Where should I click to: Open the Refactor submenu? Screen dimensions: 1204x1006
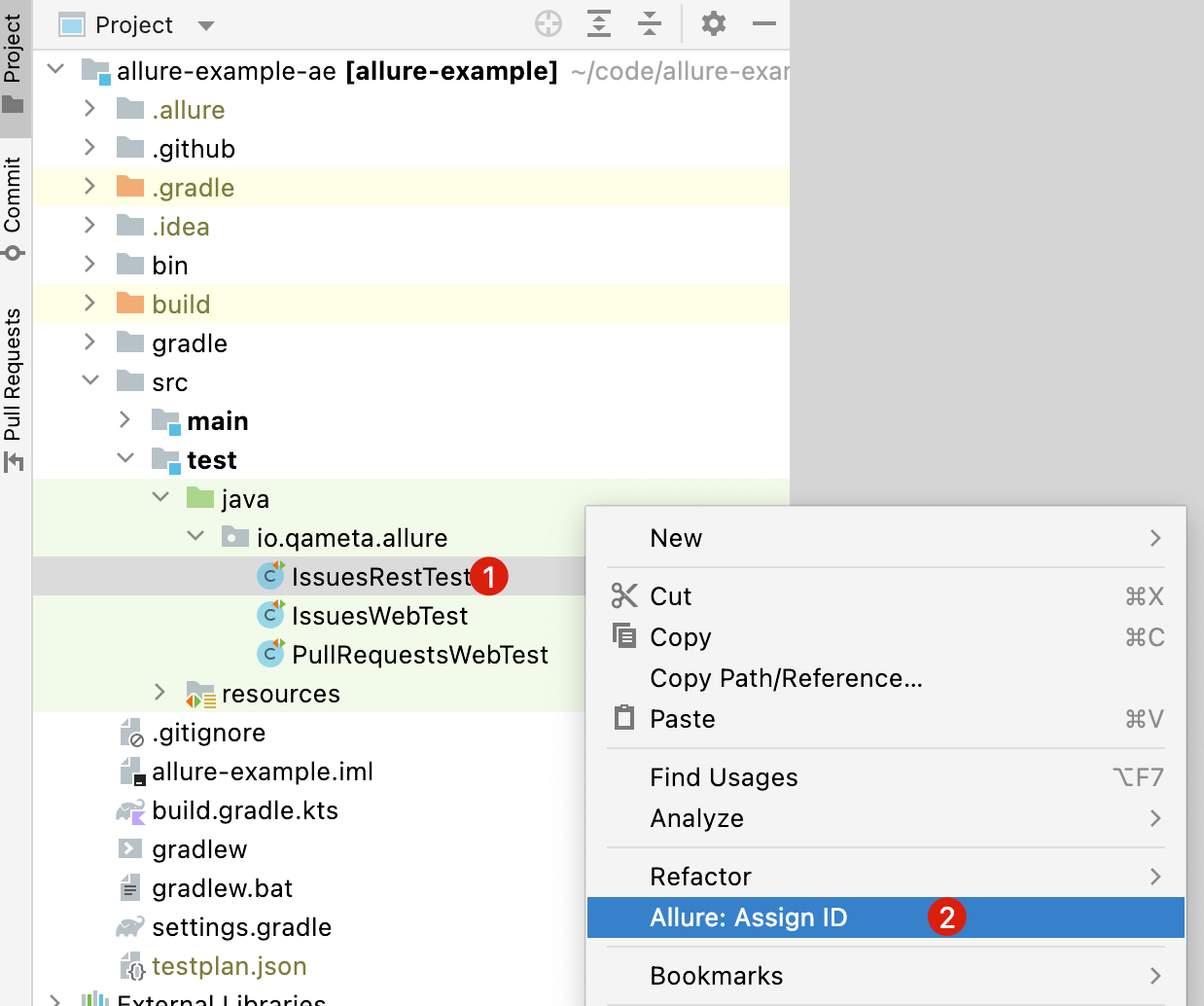(886, 877)
